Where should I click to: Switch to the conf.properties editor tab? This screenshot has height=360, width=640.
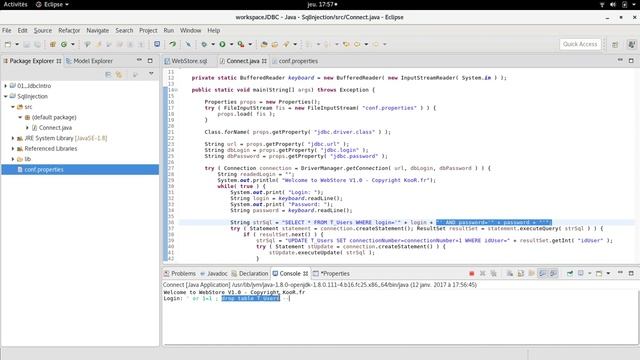click(295, 61)
